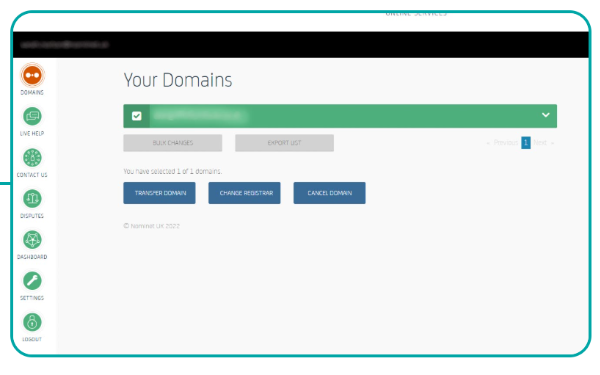Click the Logout padlock icon
Image resolution: width=600 pixels, height=375 pixels.
[x=32, y=322]
